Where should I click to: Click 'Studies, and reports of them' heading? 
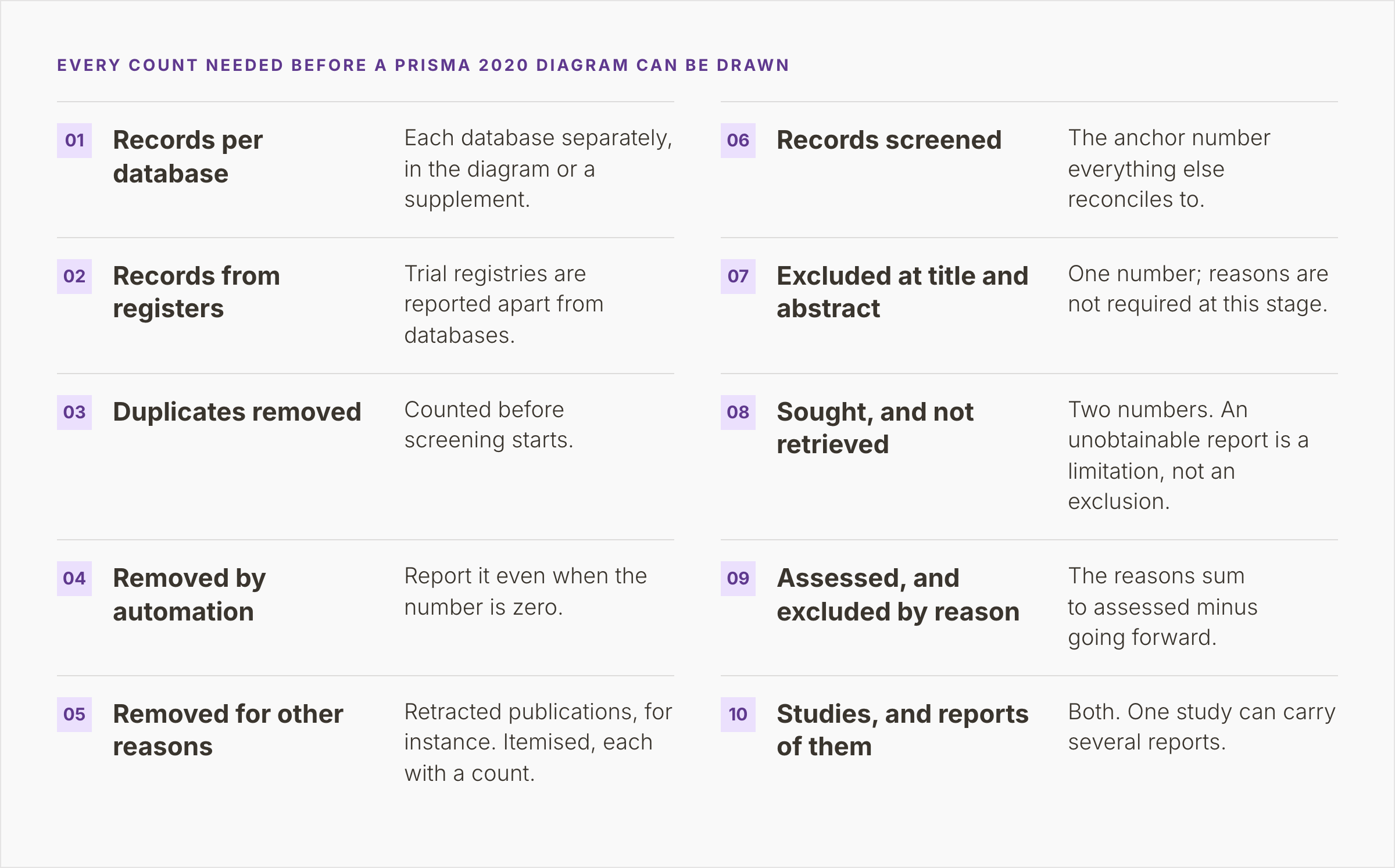point(903,730)
